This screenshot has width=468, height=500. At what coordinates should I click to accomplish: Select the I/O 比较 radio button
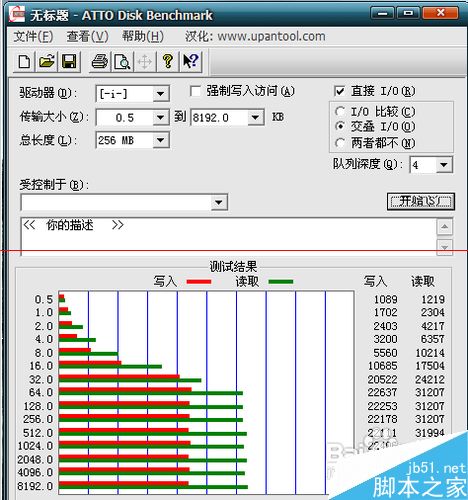(x=340, y=111)
